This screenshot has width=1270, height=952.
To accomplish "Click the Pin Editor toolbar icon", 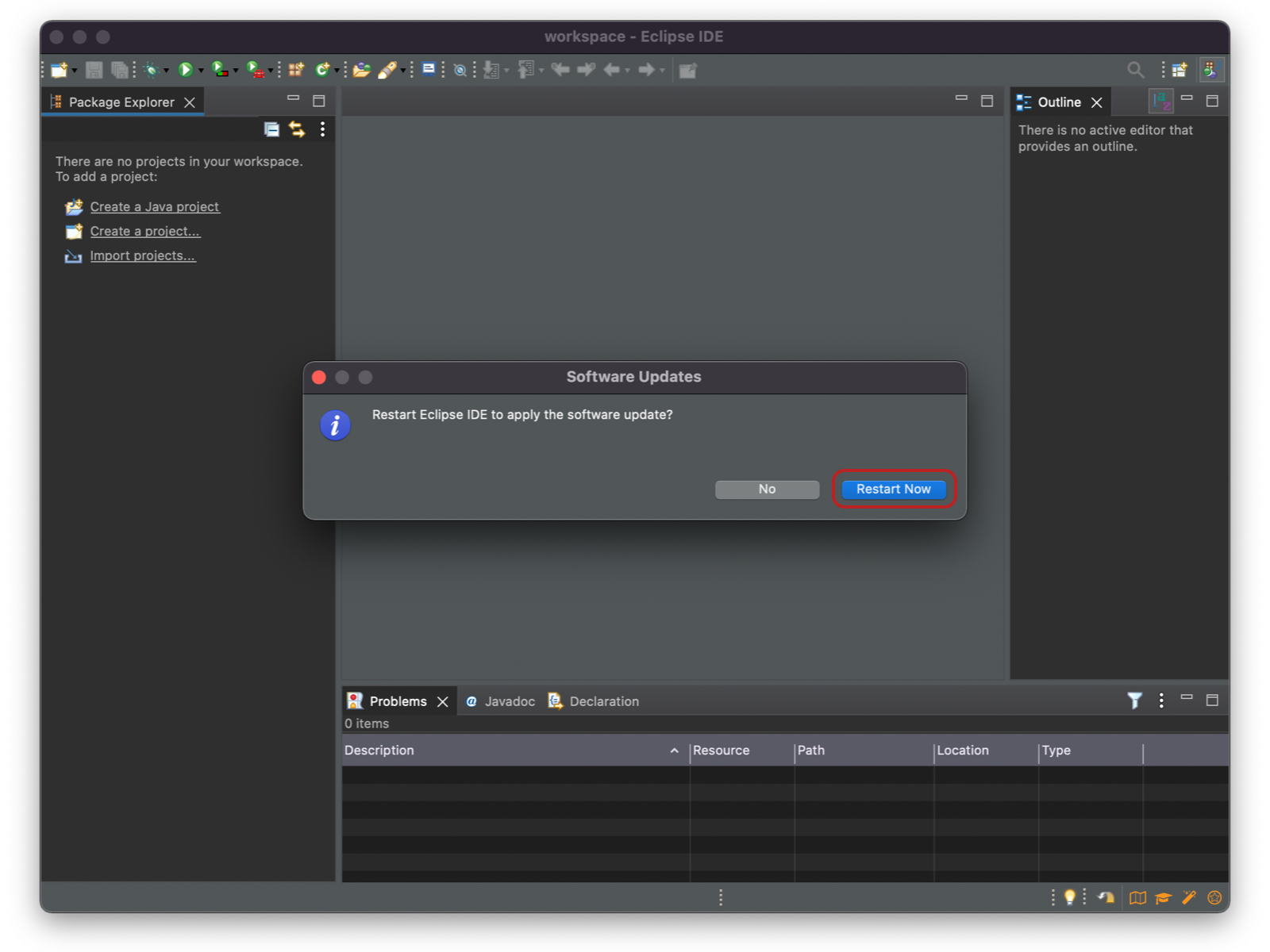I will point(687,70).
